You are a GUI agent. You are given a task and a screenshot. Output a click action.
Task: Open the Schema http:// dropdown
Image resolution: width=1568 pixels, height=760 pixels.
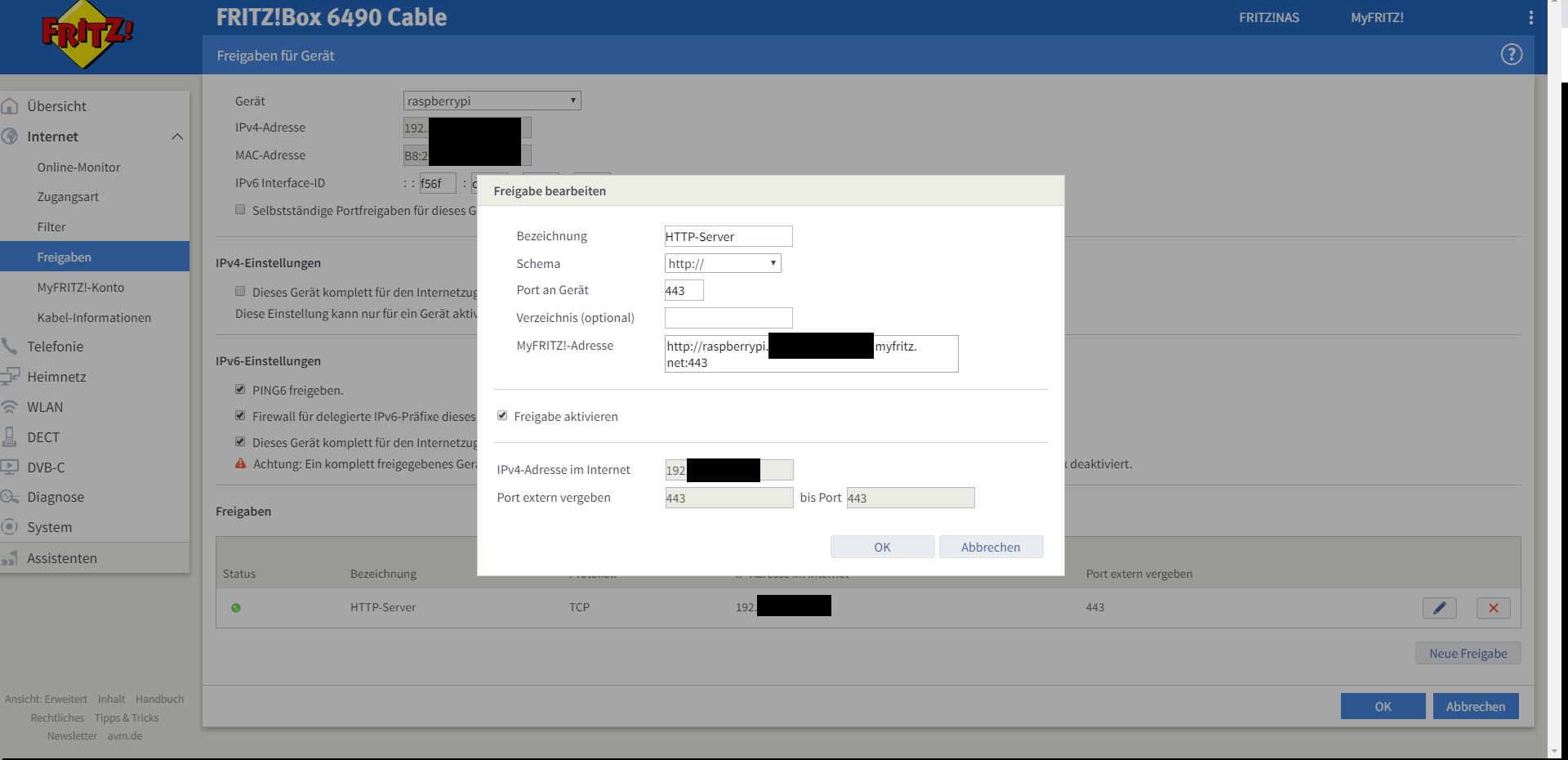click(x=723, y=263)
